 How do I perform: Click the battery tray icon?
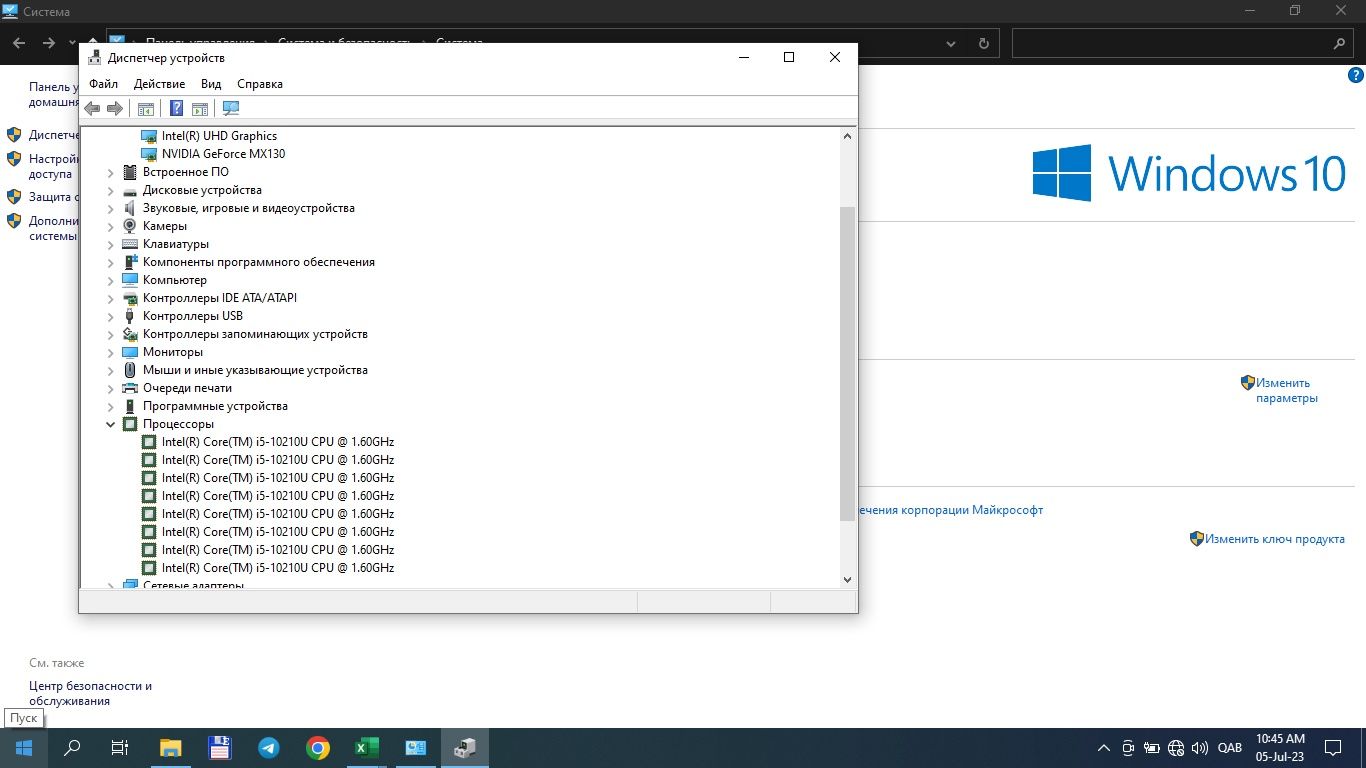1152,748
